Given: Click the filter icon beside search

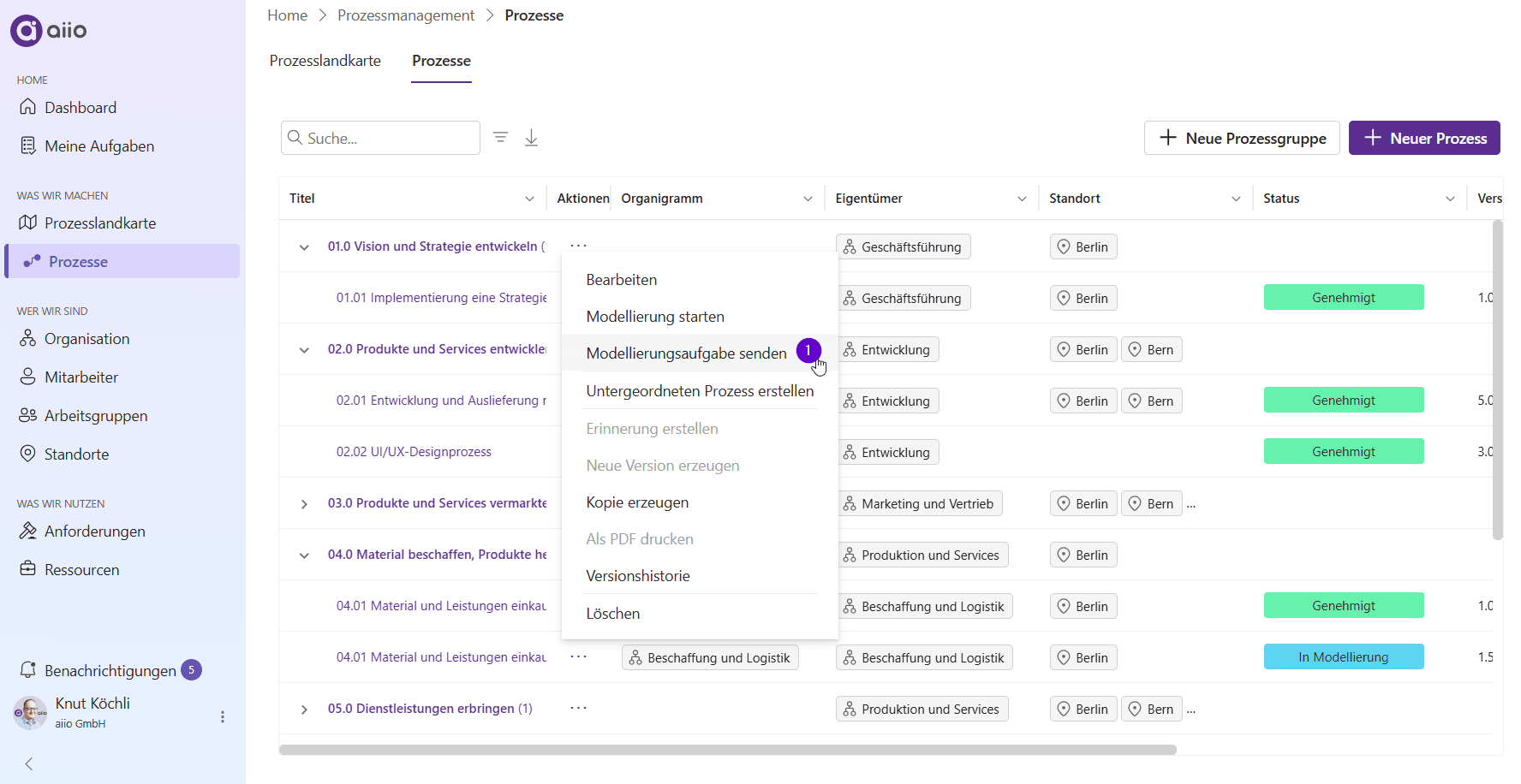Looking at the screenshot, I should click(501, 138).
